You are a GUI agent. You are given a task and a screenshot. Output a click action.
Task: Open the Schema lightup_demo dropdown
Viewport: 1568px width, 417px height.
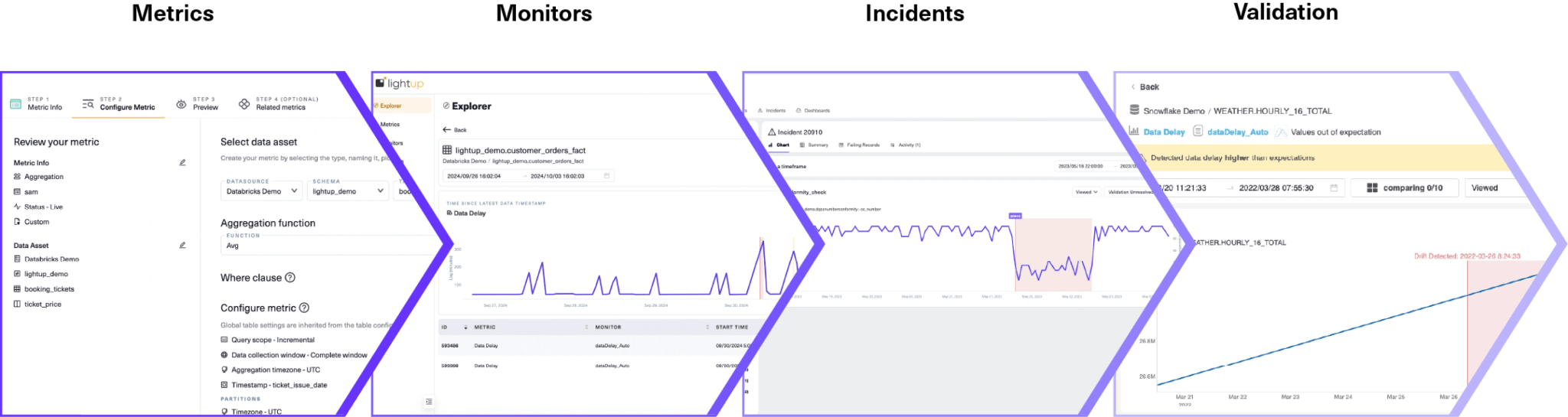348,191
